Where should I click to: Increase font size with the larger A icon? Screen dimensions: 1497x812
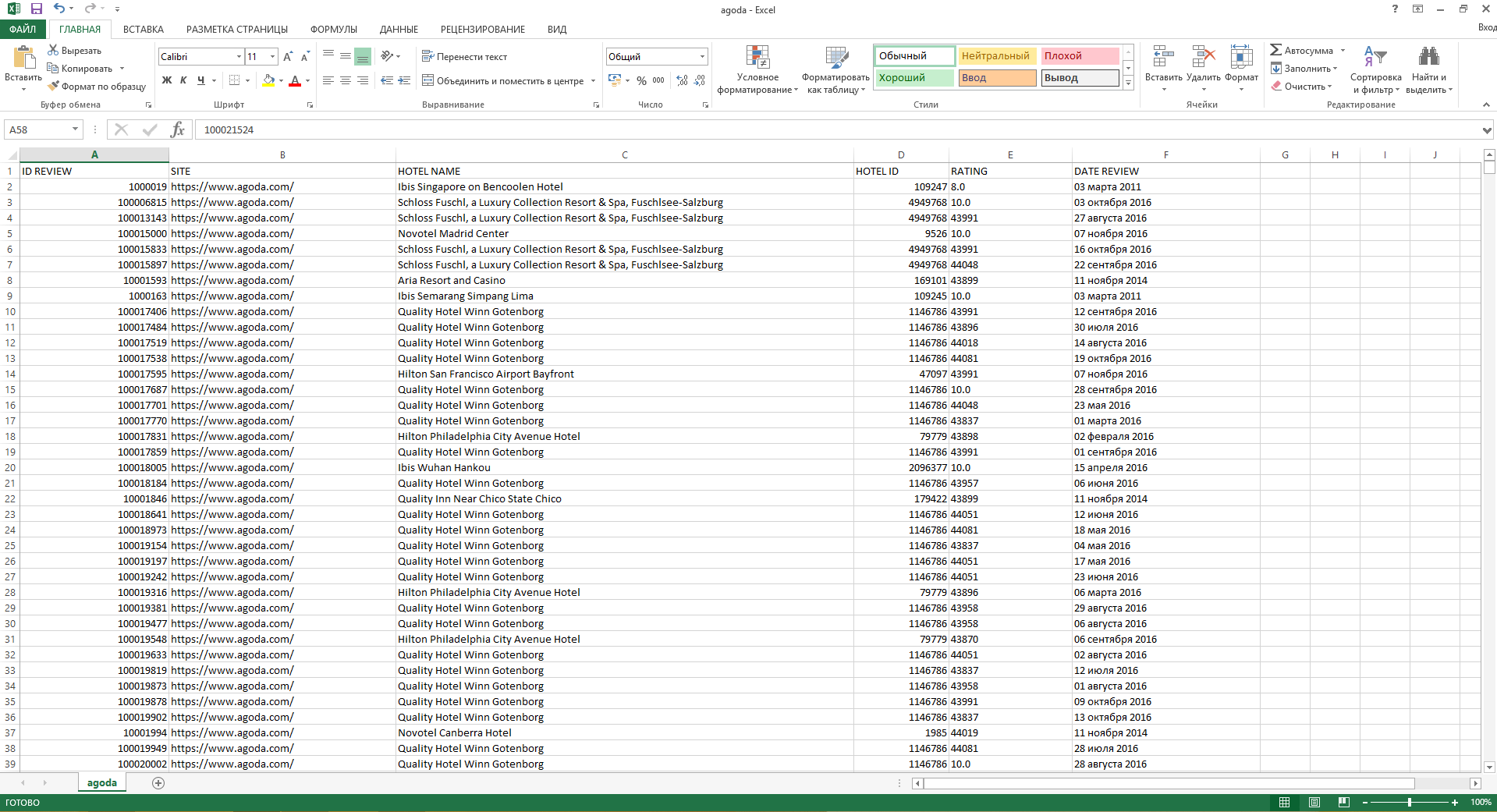288,56
